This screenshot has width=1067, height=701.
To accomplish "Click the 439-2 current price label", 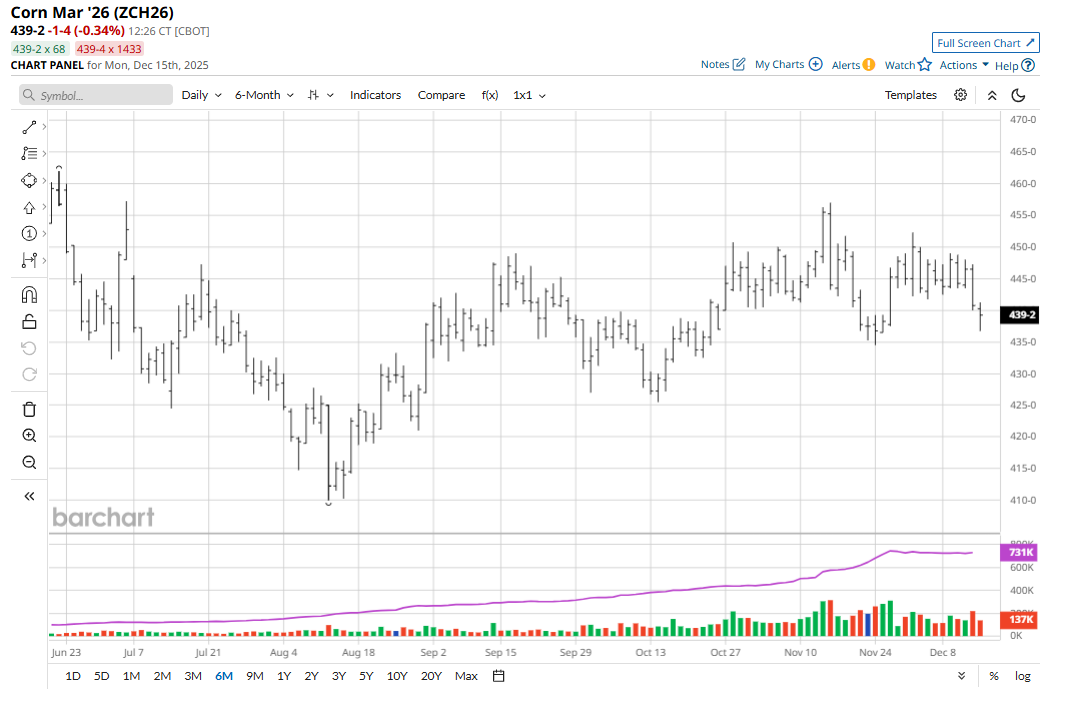I will tap(1019, 314).
